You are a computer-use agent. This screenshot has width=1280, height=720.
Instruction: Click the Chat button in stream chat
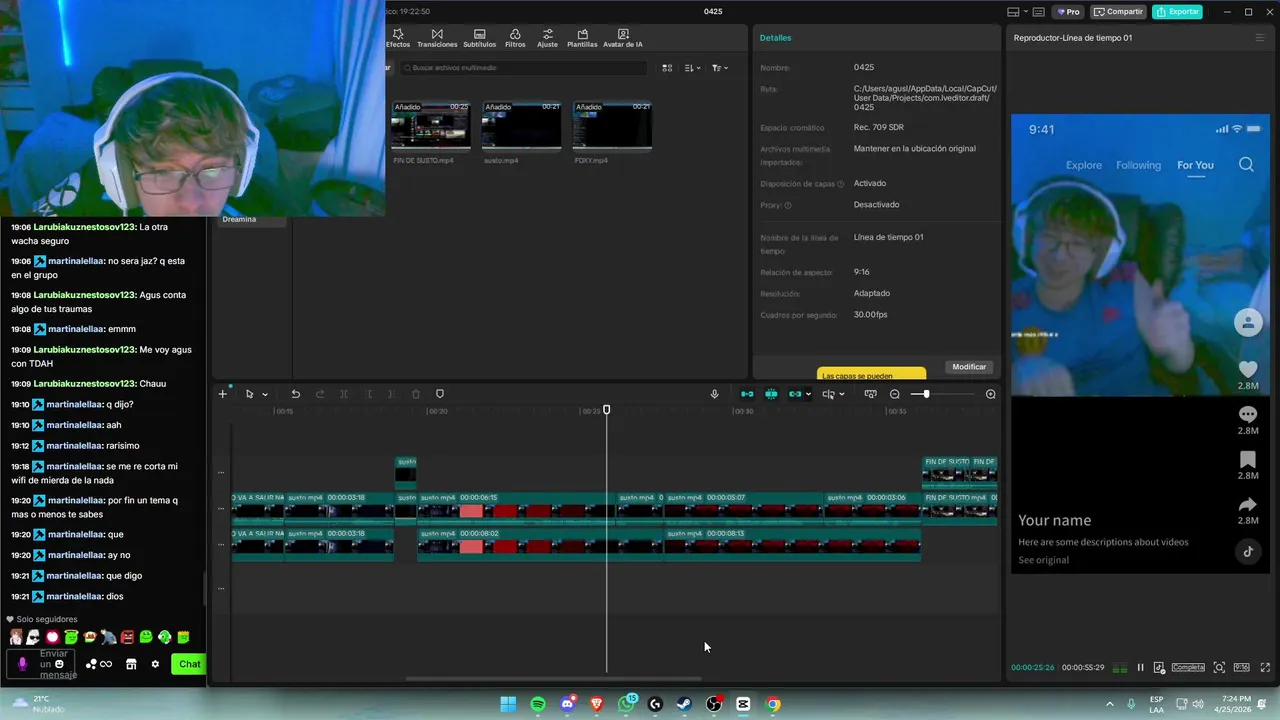(x=189, y=664)
